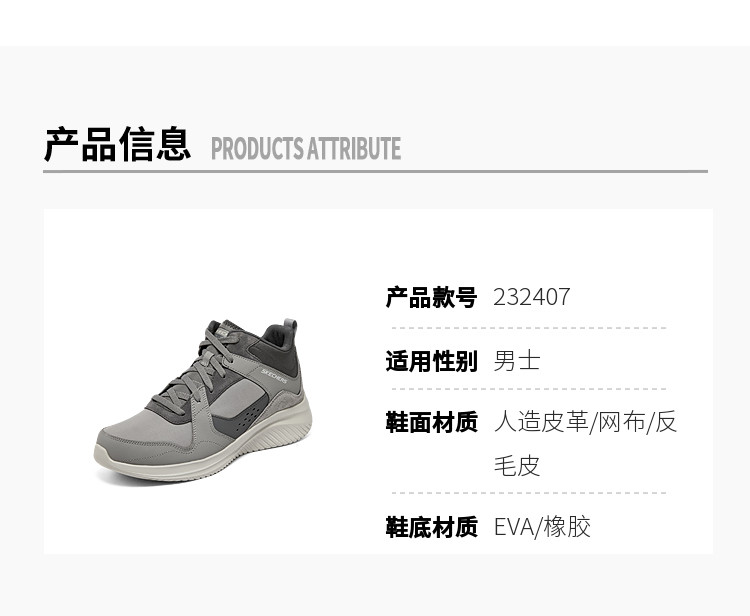The height and width of the screenshot is (616, 750).
Task: Click the dashed divider below 232407
Action: [x=529, y=329]
